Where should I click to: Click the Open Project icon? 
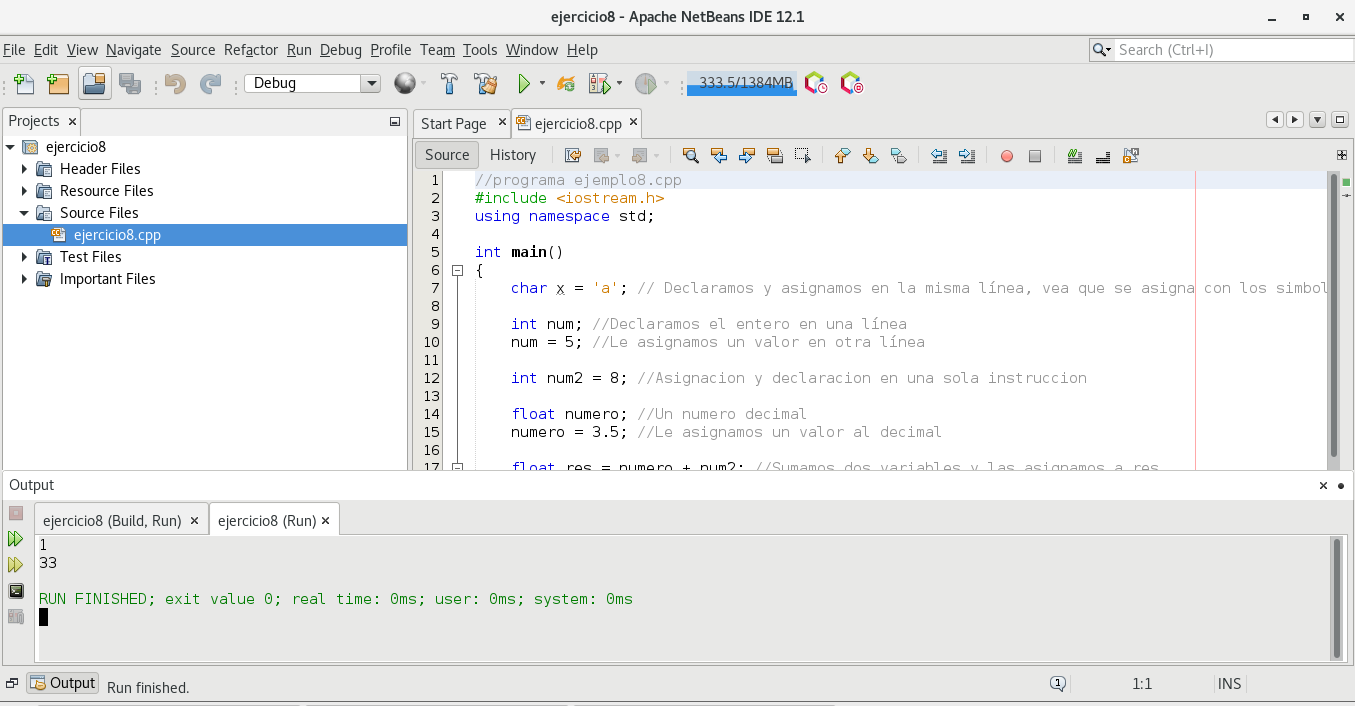pos(95,84)
